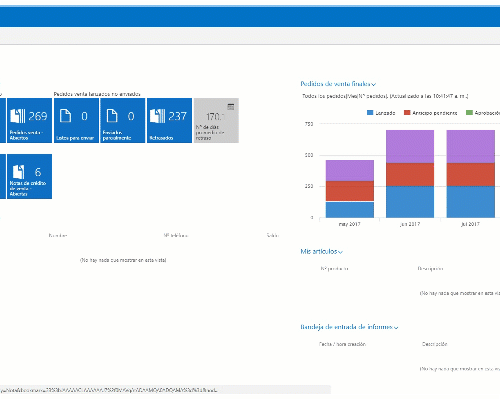The height and width of the screenshot is (400, 500).
Task: Click the 'Descripción' header under Mis artículos
Action: pos(430,269)
